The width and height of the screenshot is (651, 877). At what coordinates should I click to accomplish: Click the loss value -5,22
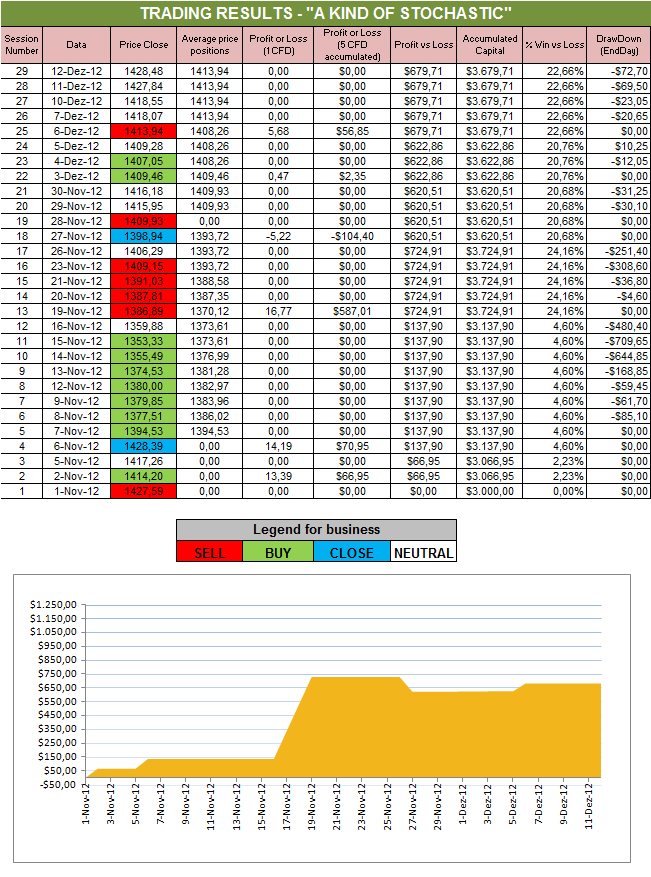pyautogui.click(x=278, y=236)
